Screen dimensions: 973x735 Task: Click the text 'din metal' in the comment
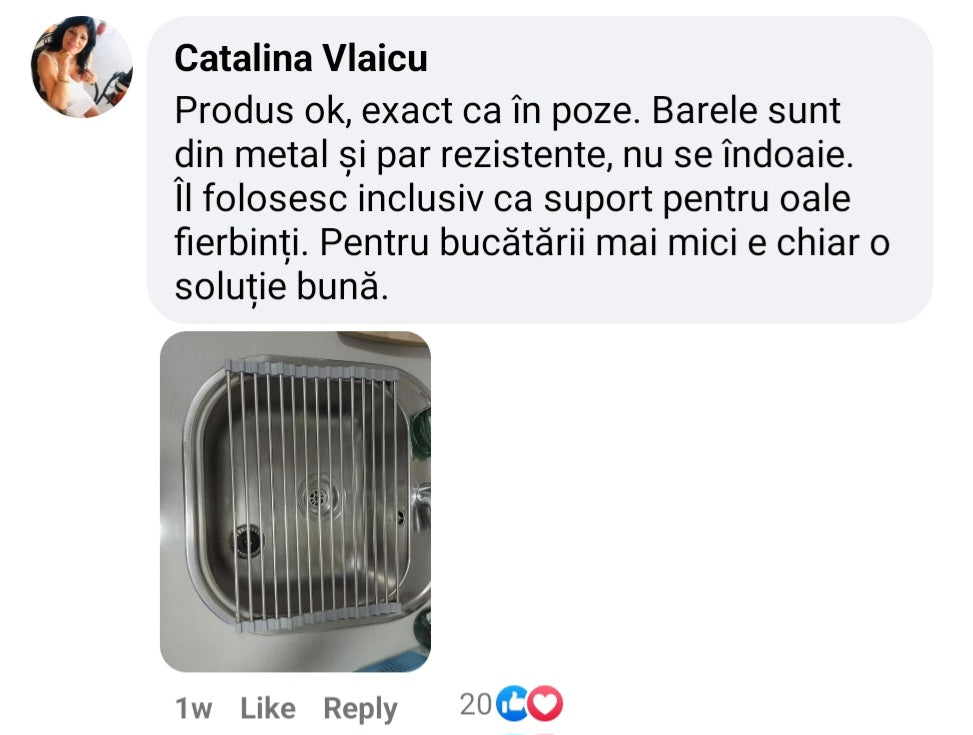click(x=251, y=155)
